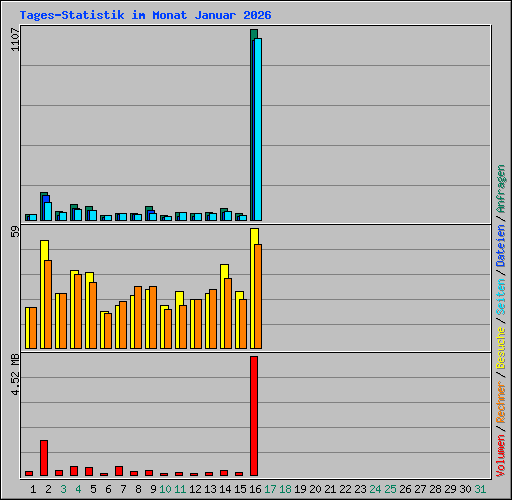The image size is (512, 500).
Task: Click the yellow visits bar for day 4
Action: [x=73, y=309]
